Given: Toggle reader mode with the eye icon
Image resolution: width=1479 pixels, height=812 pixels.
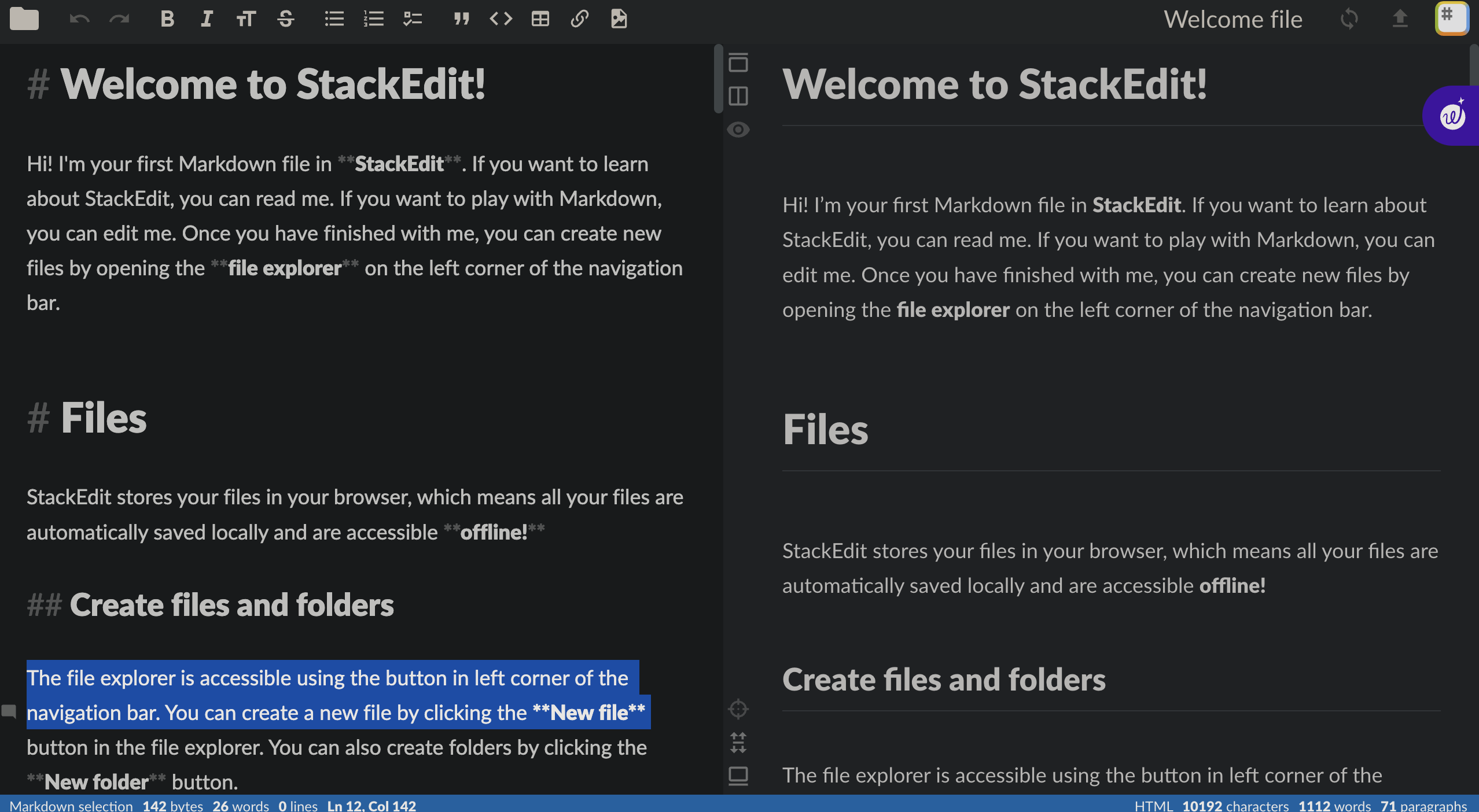Looking at the screenshot, I should 738,130.
